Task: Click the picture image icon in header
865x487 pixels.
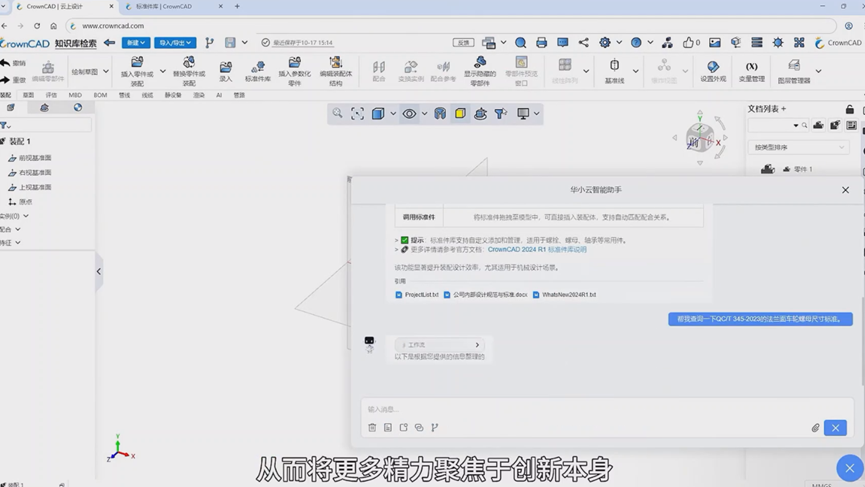Action: [715, 42]
